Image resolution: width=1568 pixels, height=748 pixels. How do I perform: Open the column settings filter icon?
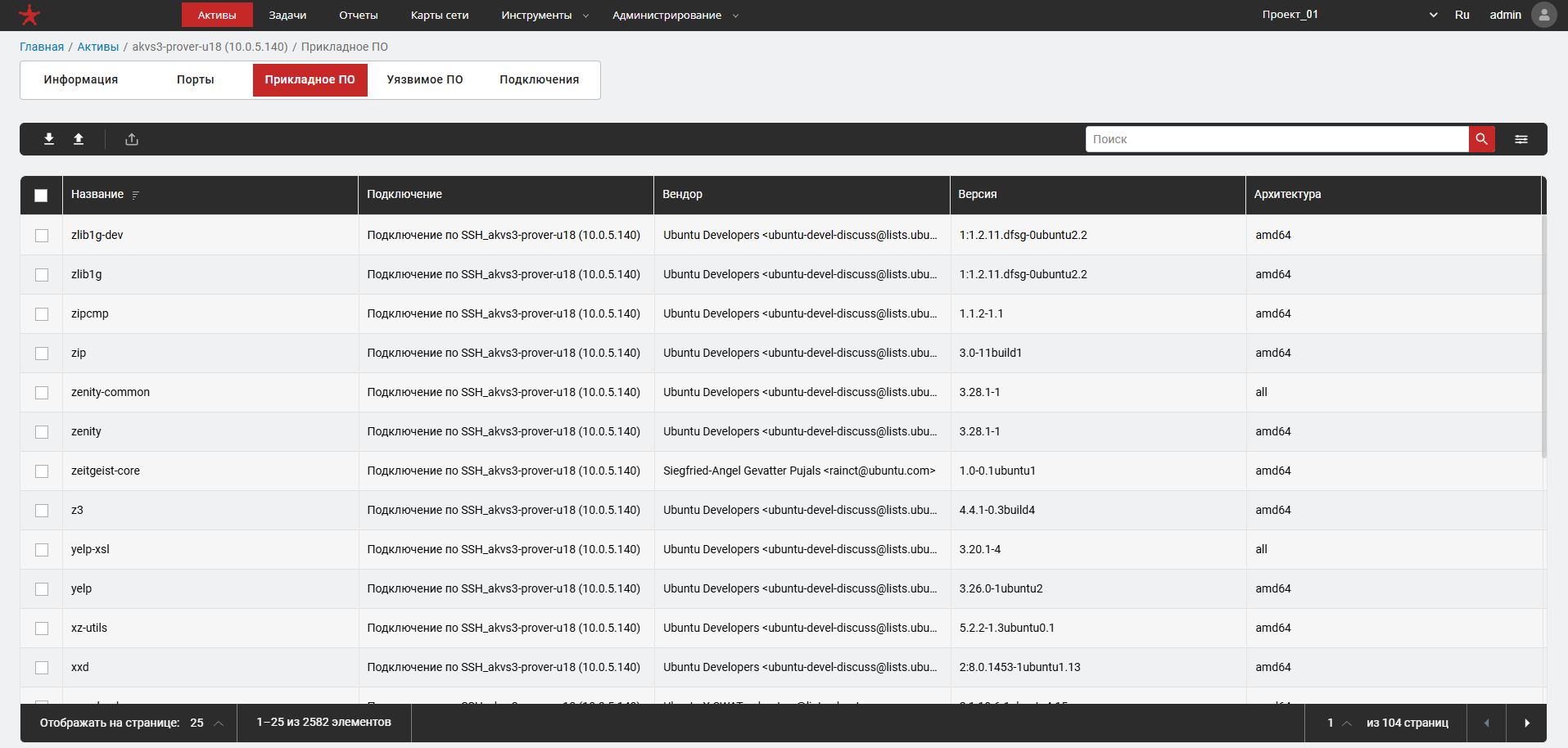pyautogui.click(x=1521, y=139)
